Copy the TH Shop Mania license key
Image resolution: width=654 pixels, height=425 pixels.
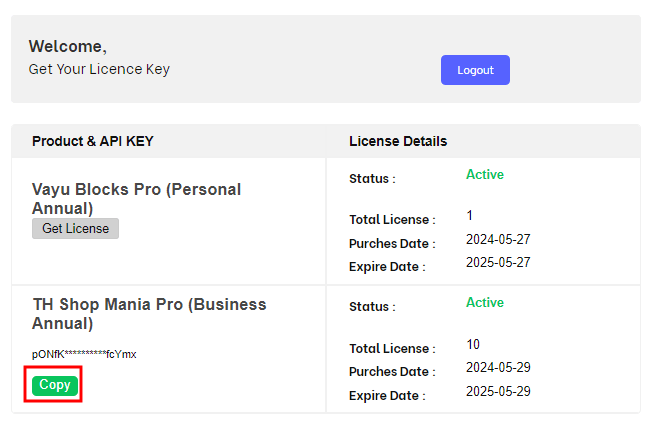click(x=55, y=385)
